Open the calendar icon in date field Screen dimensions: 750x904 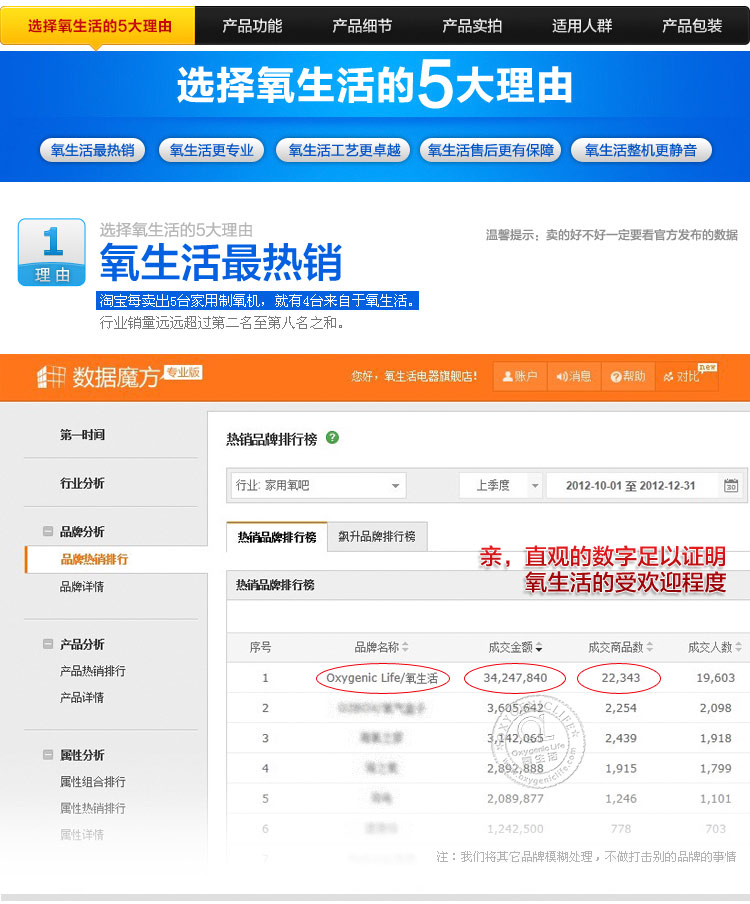pyautogui.click(x=731, y=485)
